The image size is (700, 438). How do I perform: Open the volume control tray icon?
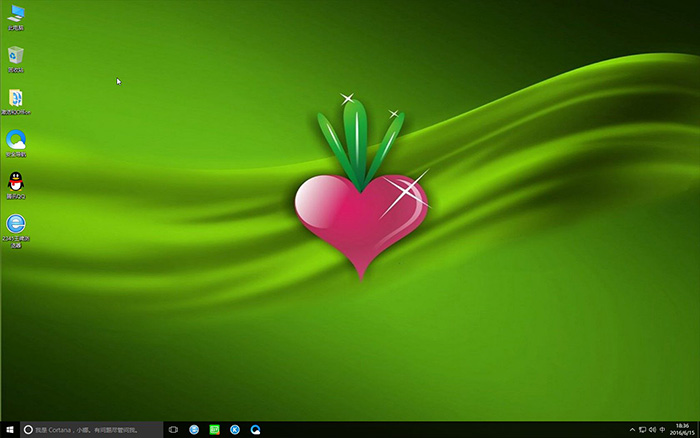pos(652,430)
